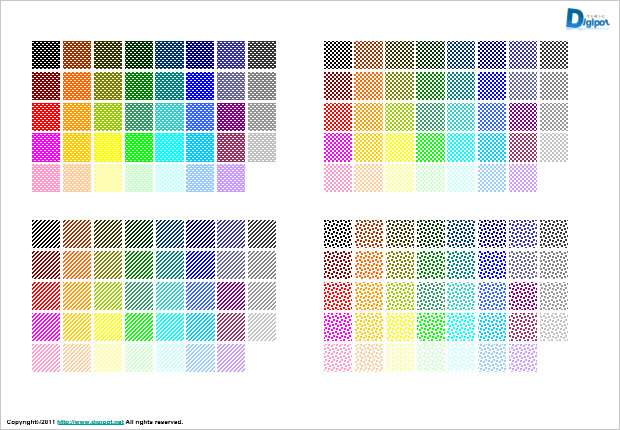Viewport: 620px width, 430px height.
Task: Click the pure blue weave pattern swatch
Action: click(x=200, y=85)
